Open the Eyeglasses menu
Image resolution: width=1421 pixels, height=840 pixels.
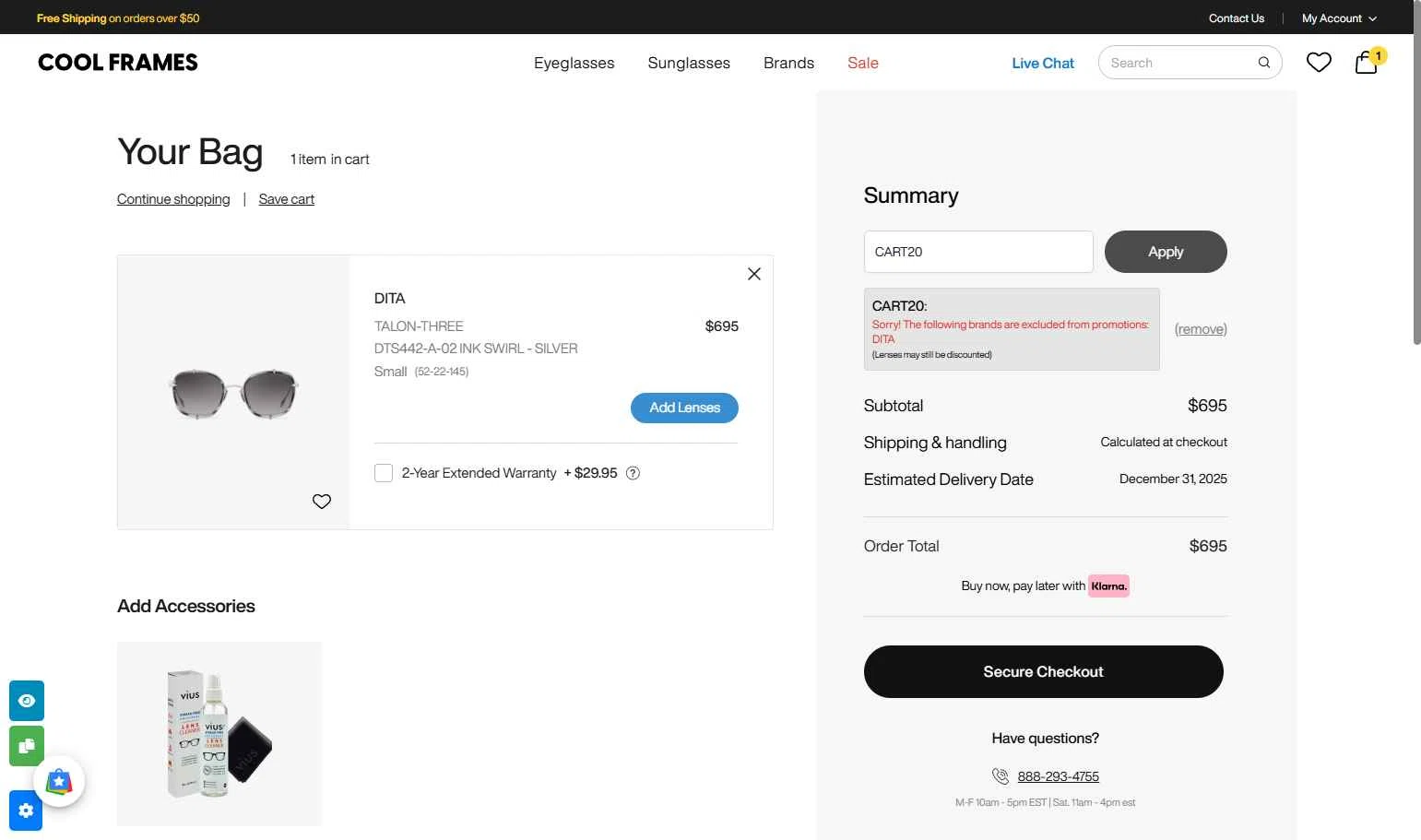(574, 63)
